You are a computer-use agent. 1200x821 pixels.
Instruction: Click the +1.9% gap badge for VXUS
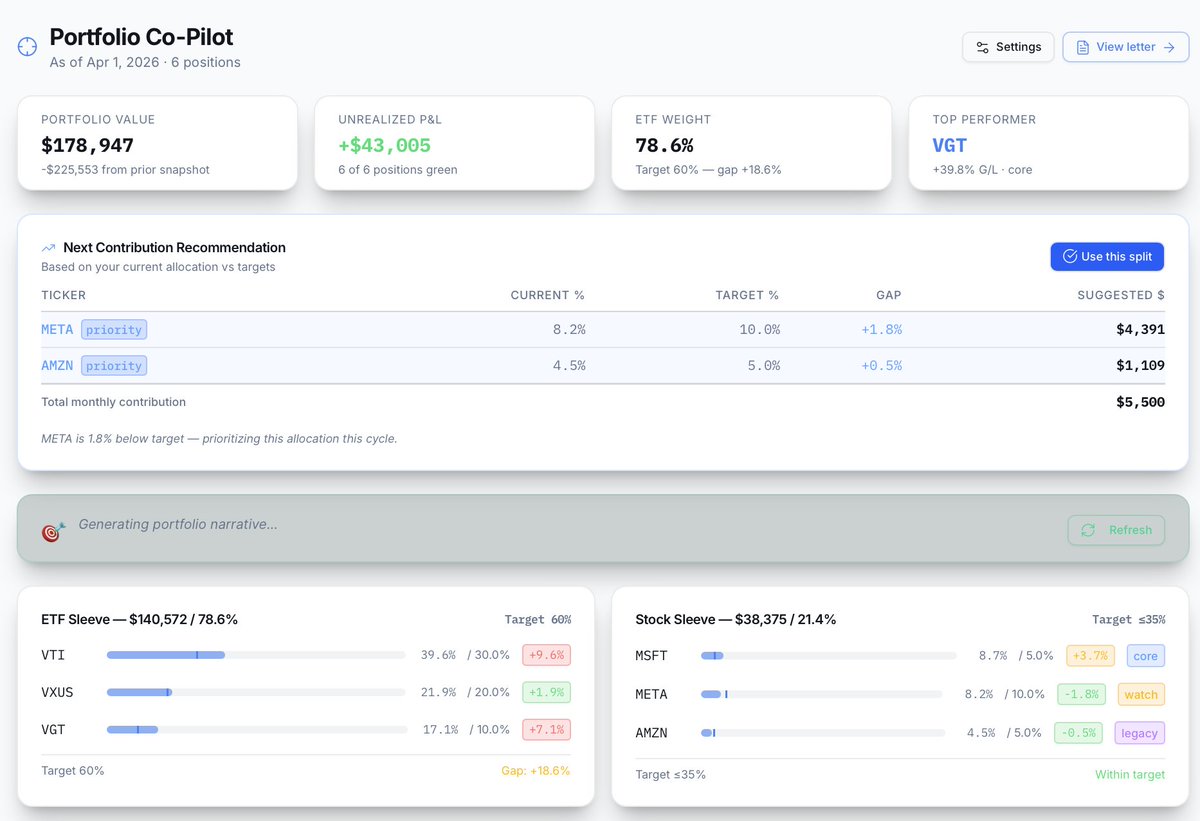(546, 692)
